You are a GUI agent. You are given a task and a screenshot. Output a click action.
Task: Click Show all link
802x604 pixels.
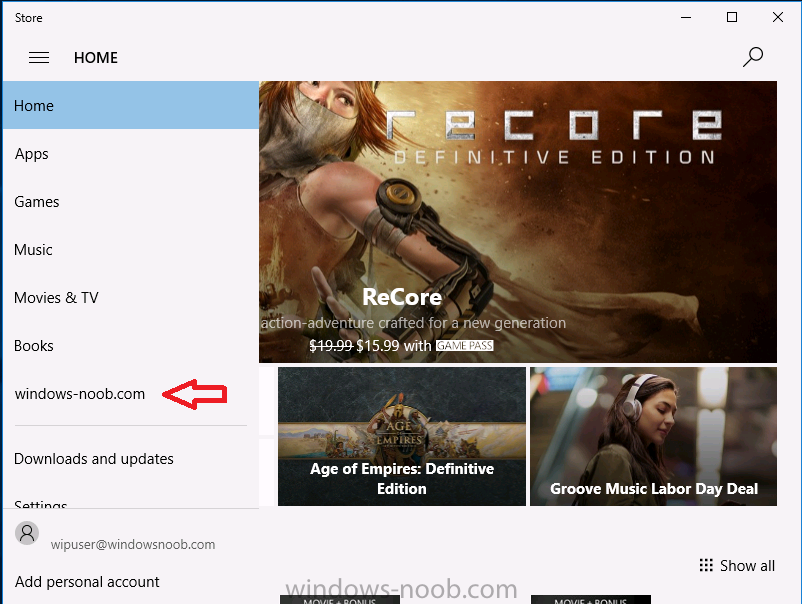[747, 566]
